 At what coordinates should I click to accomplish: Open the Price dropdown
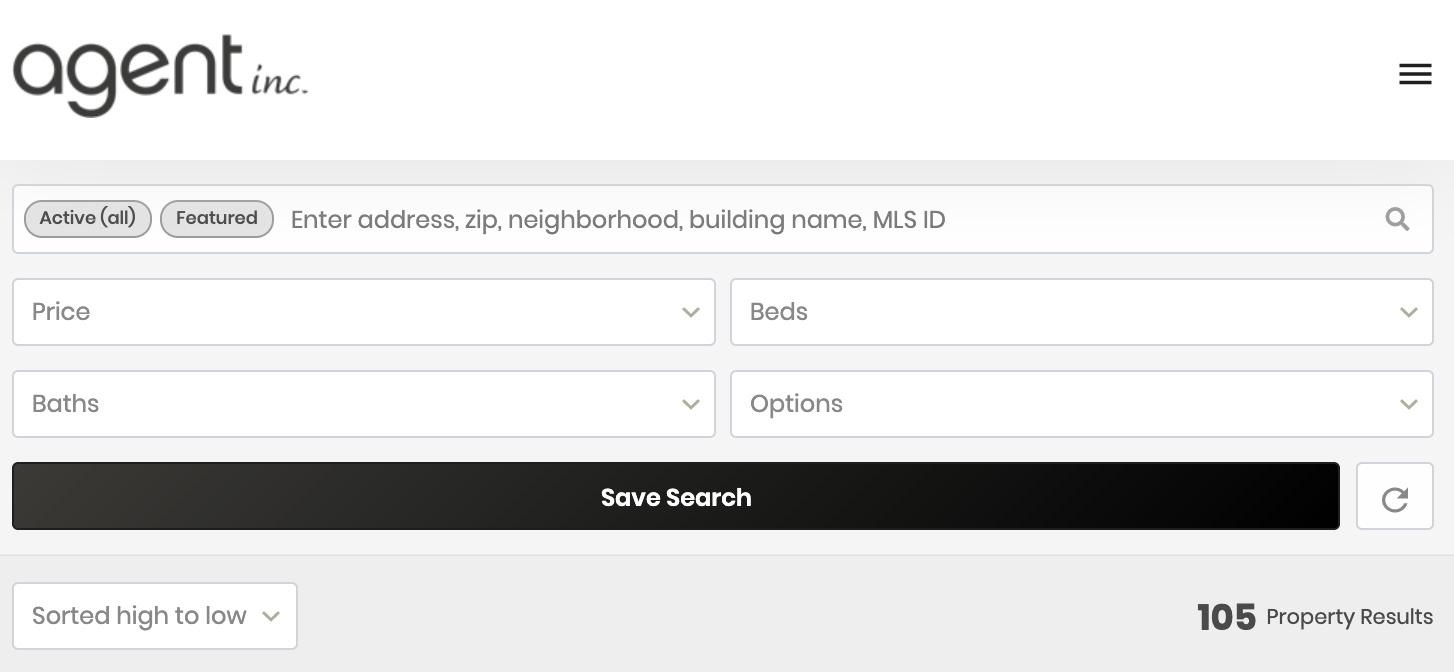pyautogui.click(x=363, y=312)
